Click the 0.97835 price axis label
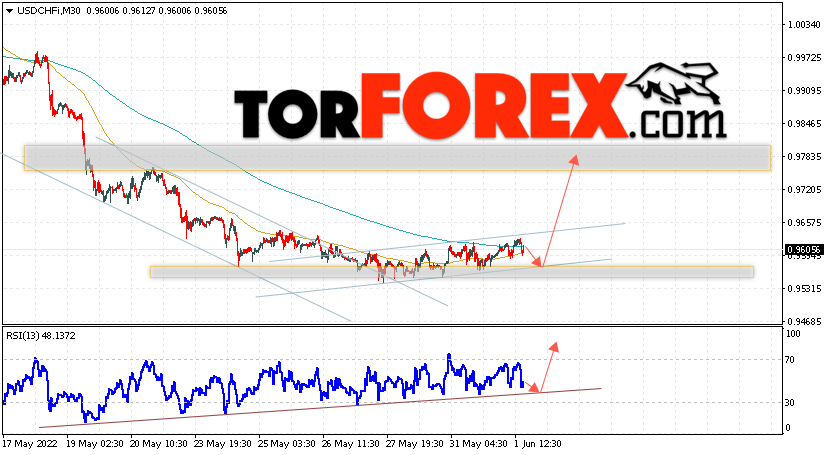 [804, 157]
